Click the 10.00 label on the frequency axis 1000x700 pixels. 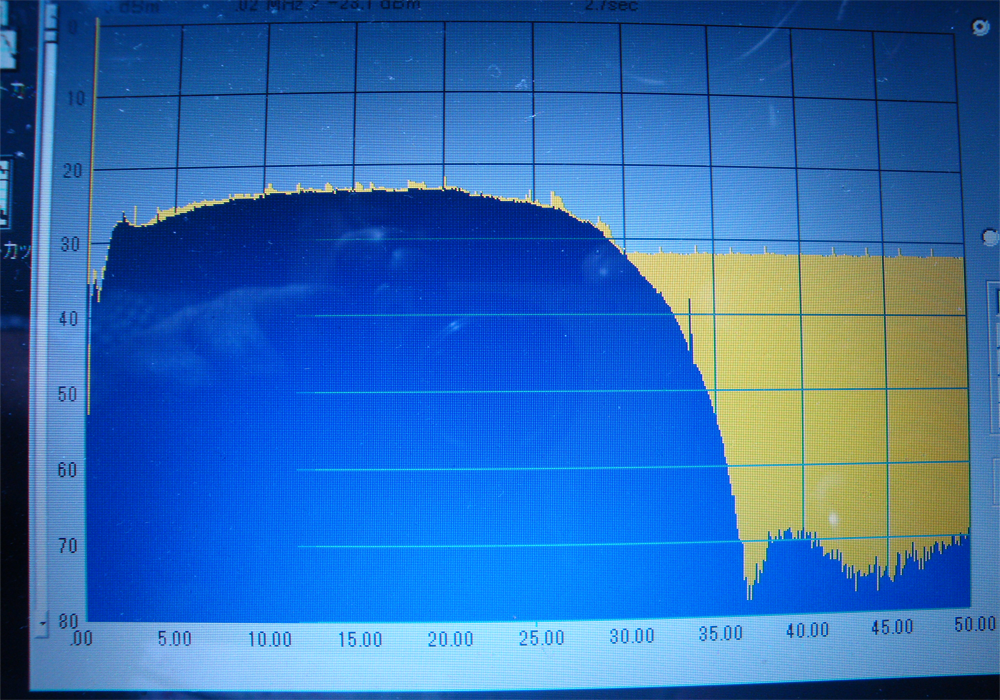(271, 639)
